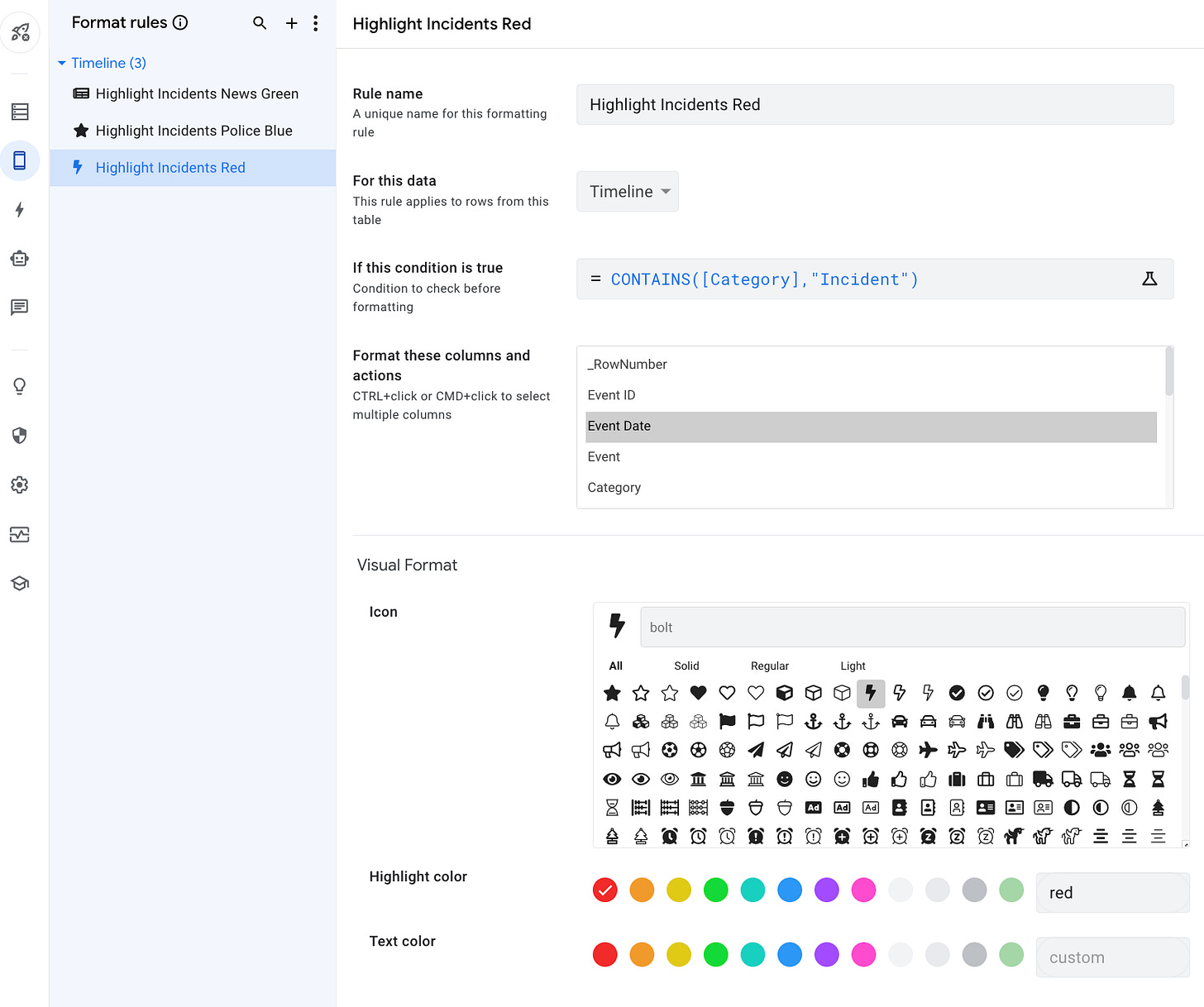
Task: Open the Automation bot section
Action: click(x=20, y=259)
